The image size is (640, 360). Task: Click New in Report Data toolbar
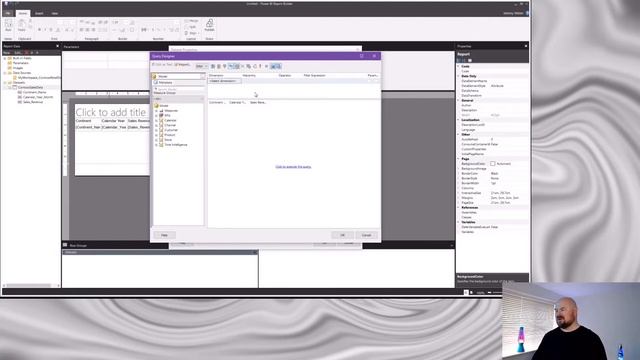point(7,53)
